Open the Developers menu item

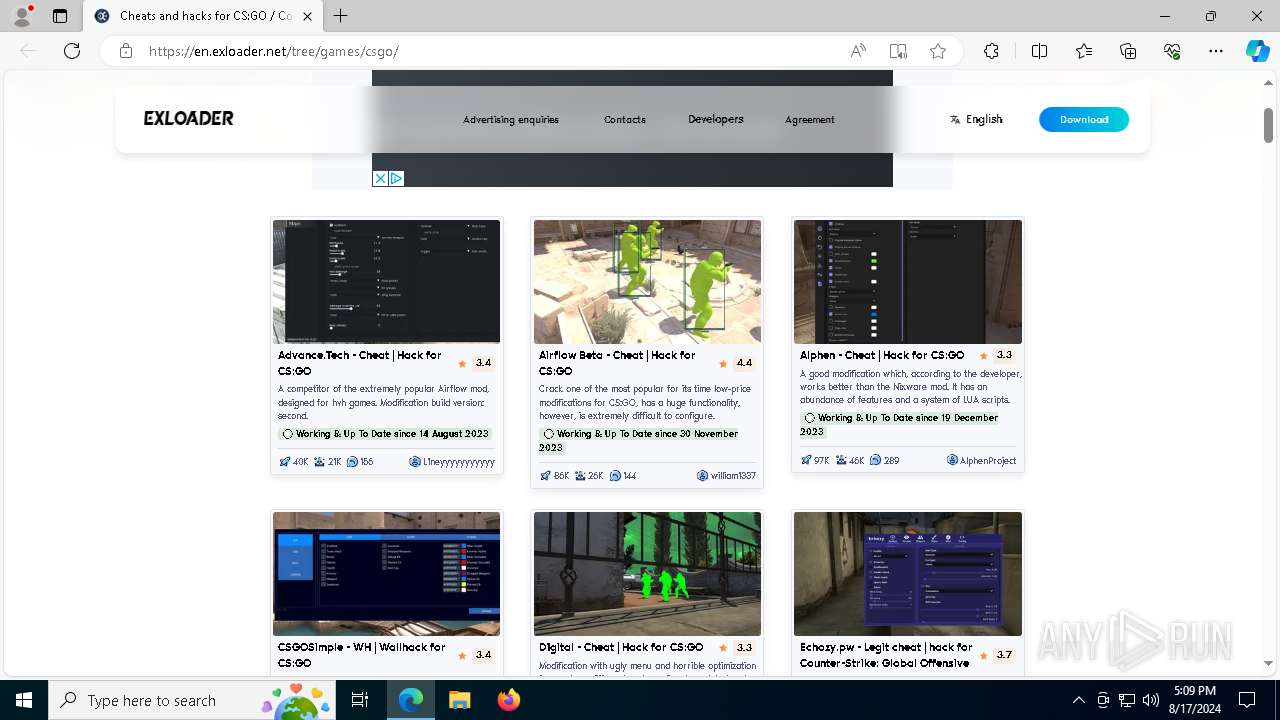coord(716,119)
